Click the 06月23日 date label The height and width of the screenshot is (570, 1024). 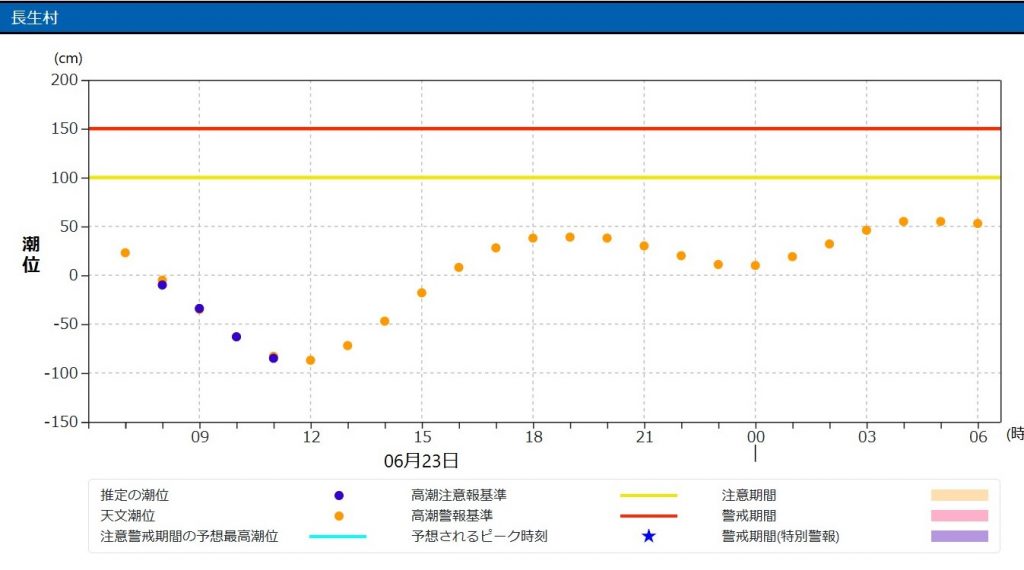[x=421, y=461]
